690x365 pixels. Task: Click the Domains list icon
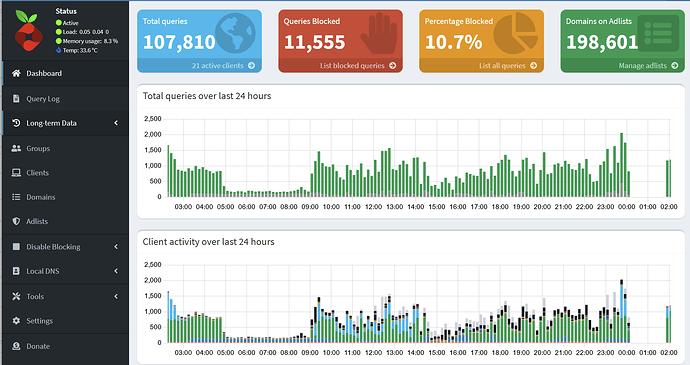[x=16, y=197]
